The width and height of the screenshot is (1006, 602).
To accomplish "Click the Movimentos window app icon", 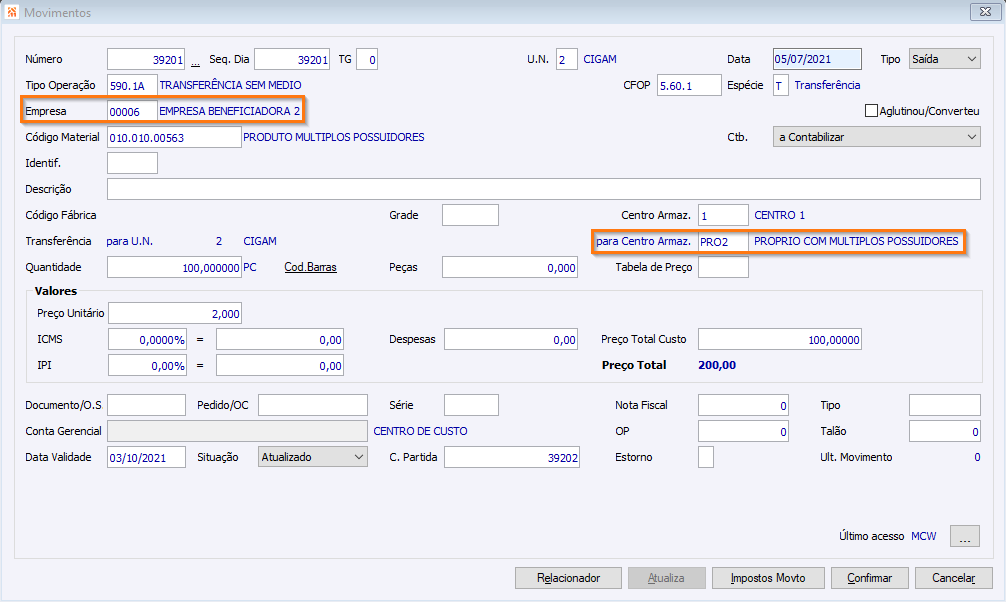I will 12,12.
